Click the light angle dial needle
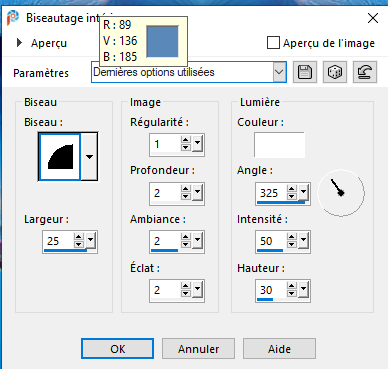Image resolution: width=388 pixels, height=369 pixels. [x=337, y=188]
